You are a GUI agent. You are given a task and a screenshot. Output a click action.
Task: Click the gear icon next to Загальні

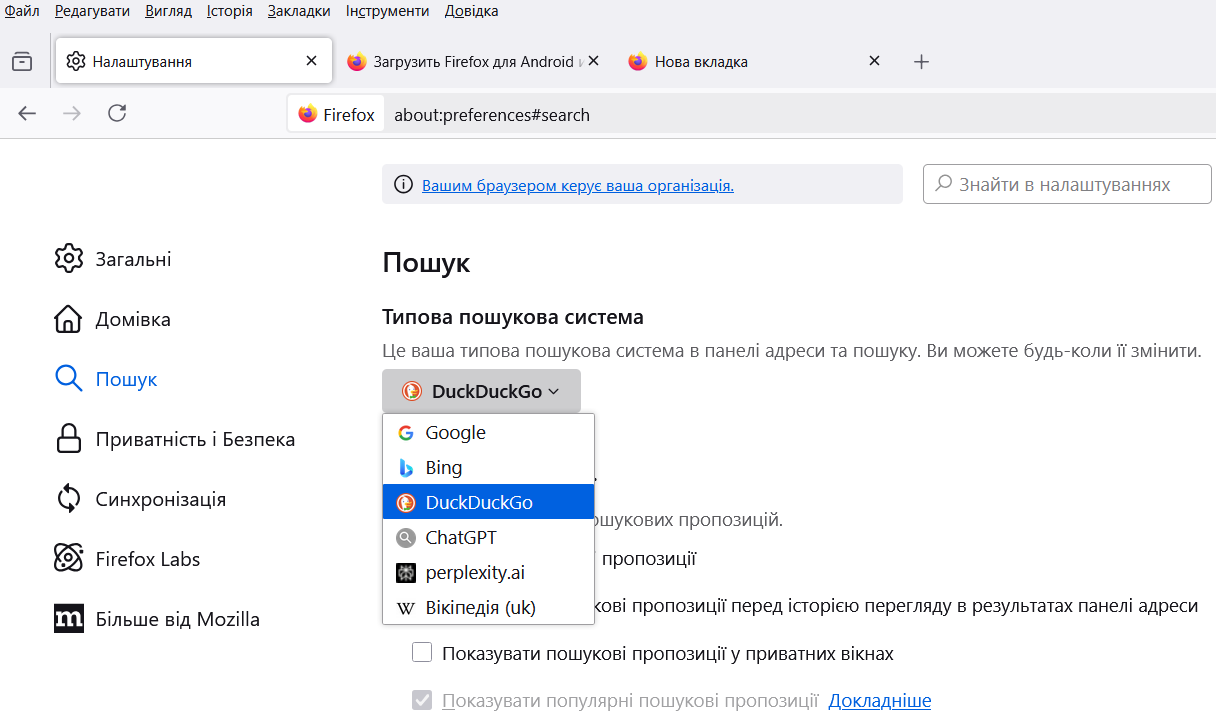[x=68, y=259]
